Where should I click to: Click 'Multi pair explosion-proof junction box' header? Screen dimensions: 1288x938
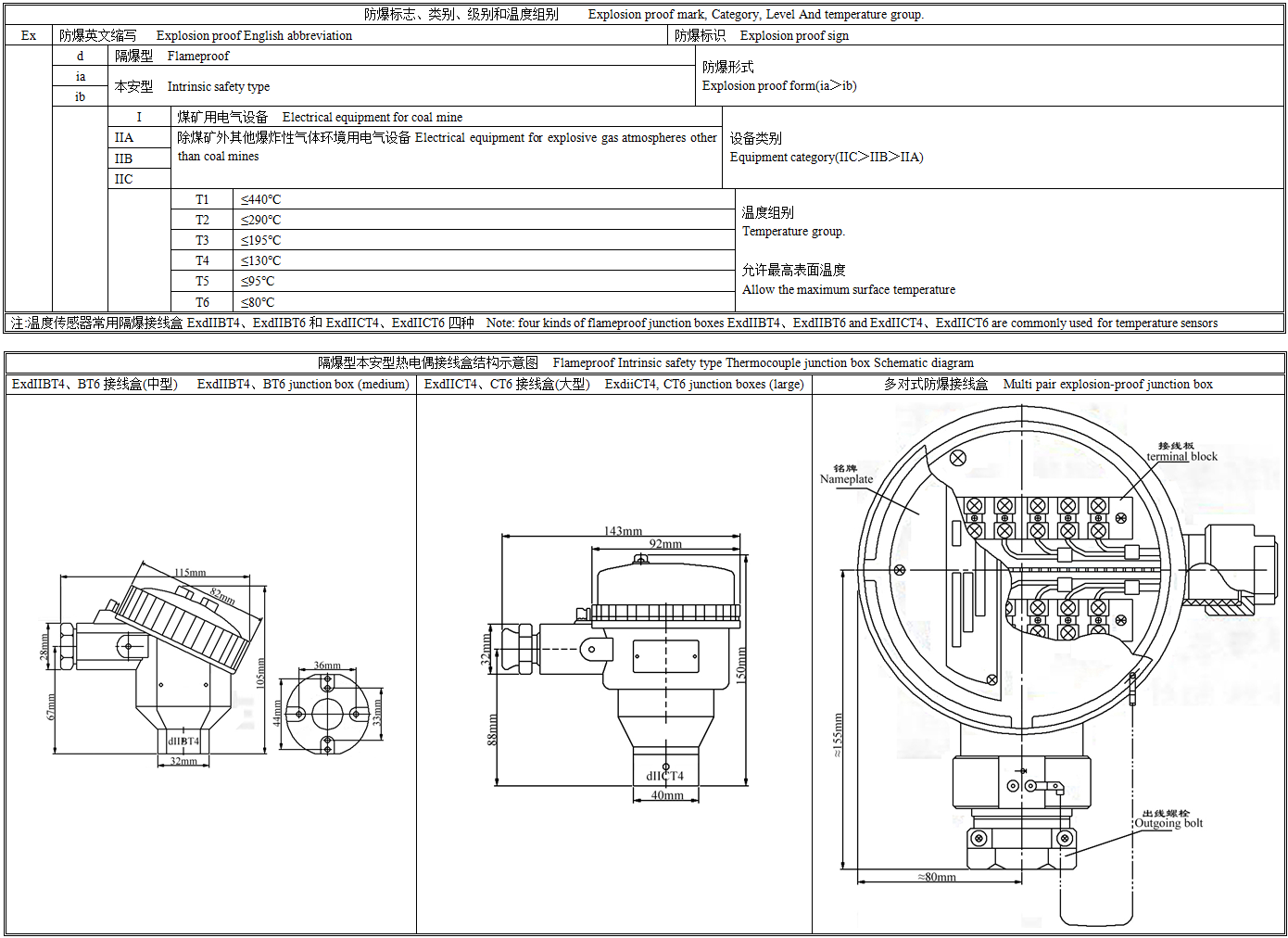click(1107, 384)
